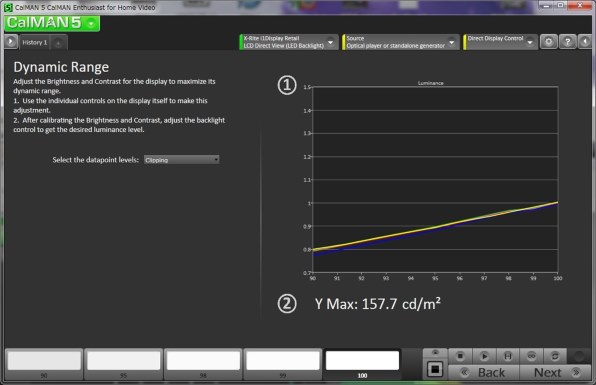Screen dimensions: 596x385
Task: Add a new history tab
Action: (x=58, y=43)
